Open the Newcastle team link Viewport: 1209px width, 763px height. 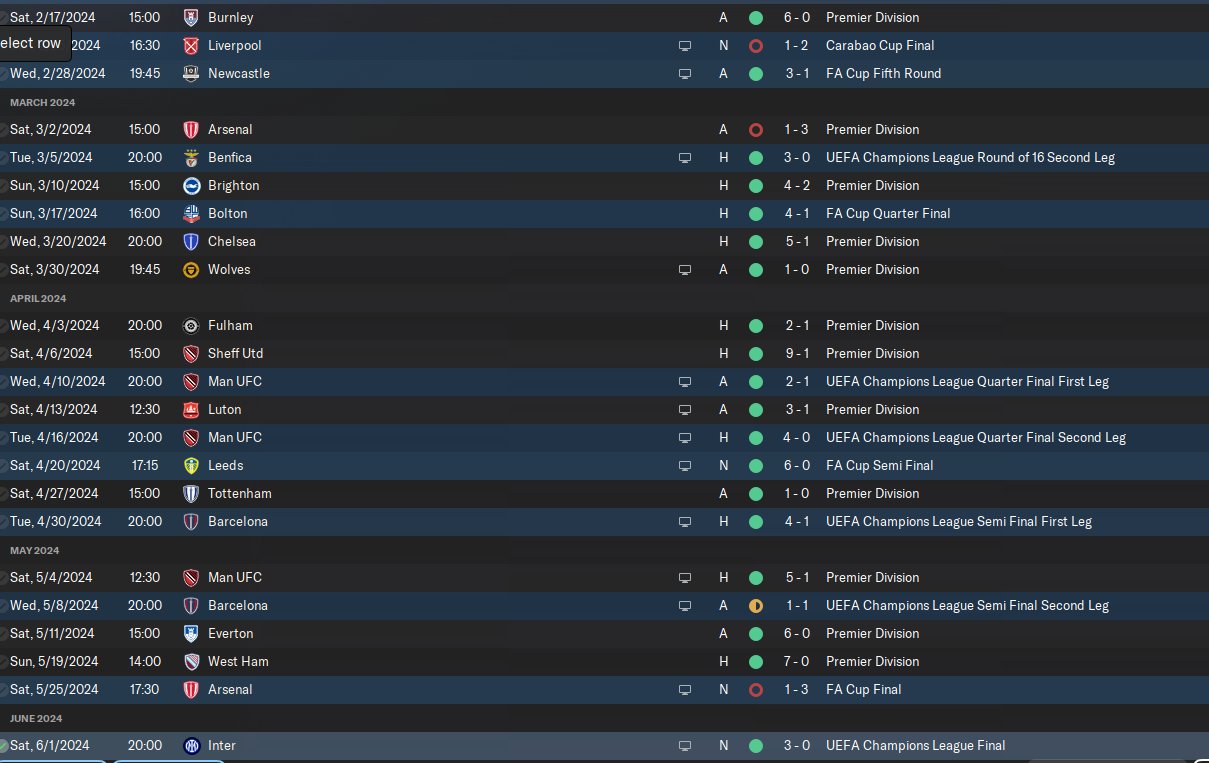[239, 74]
